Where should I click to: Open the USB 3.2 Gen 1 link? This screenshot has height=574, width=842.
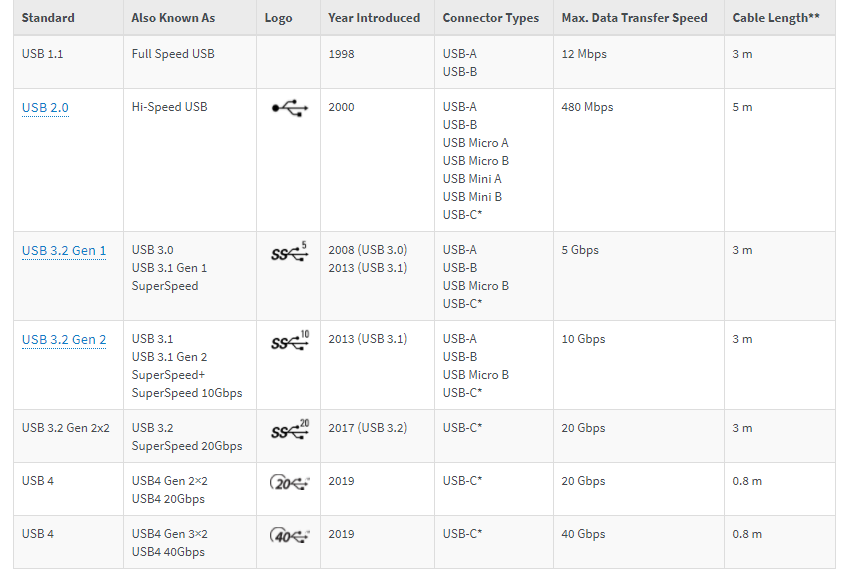[64, 250]
